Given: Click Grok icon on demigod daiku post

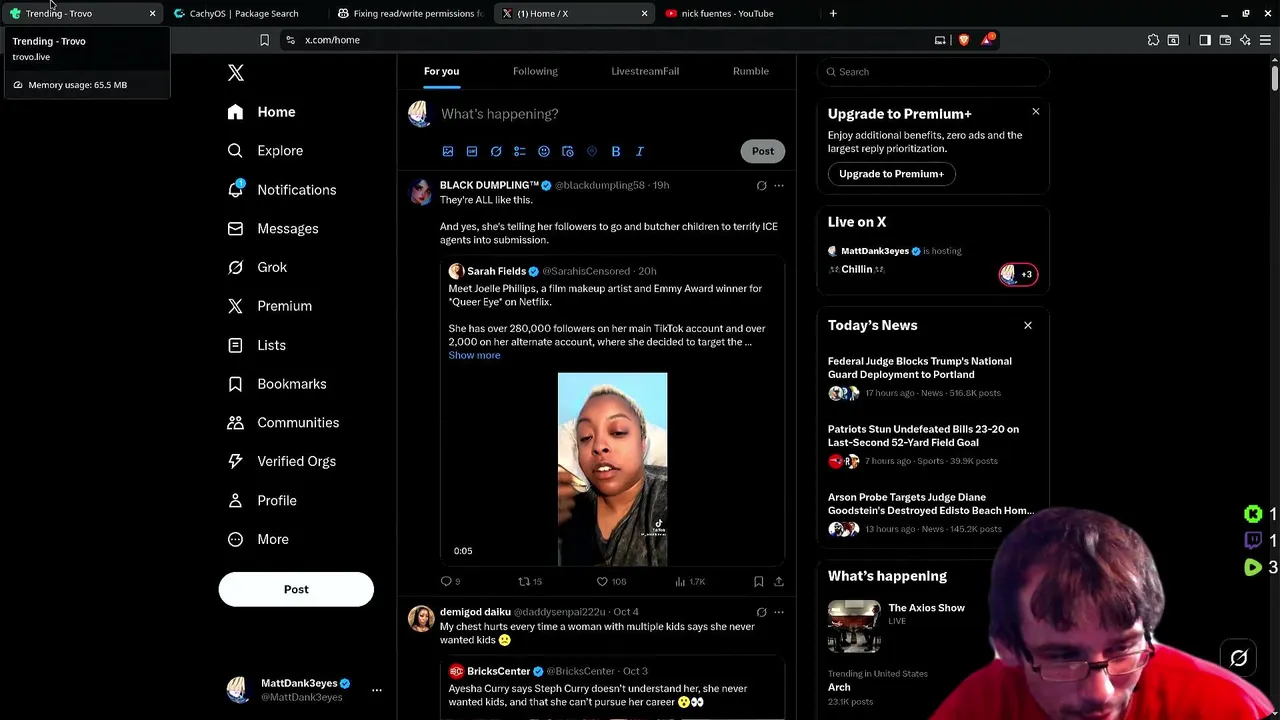Looking at the screenshot, I should 761,612.
